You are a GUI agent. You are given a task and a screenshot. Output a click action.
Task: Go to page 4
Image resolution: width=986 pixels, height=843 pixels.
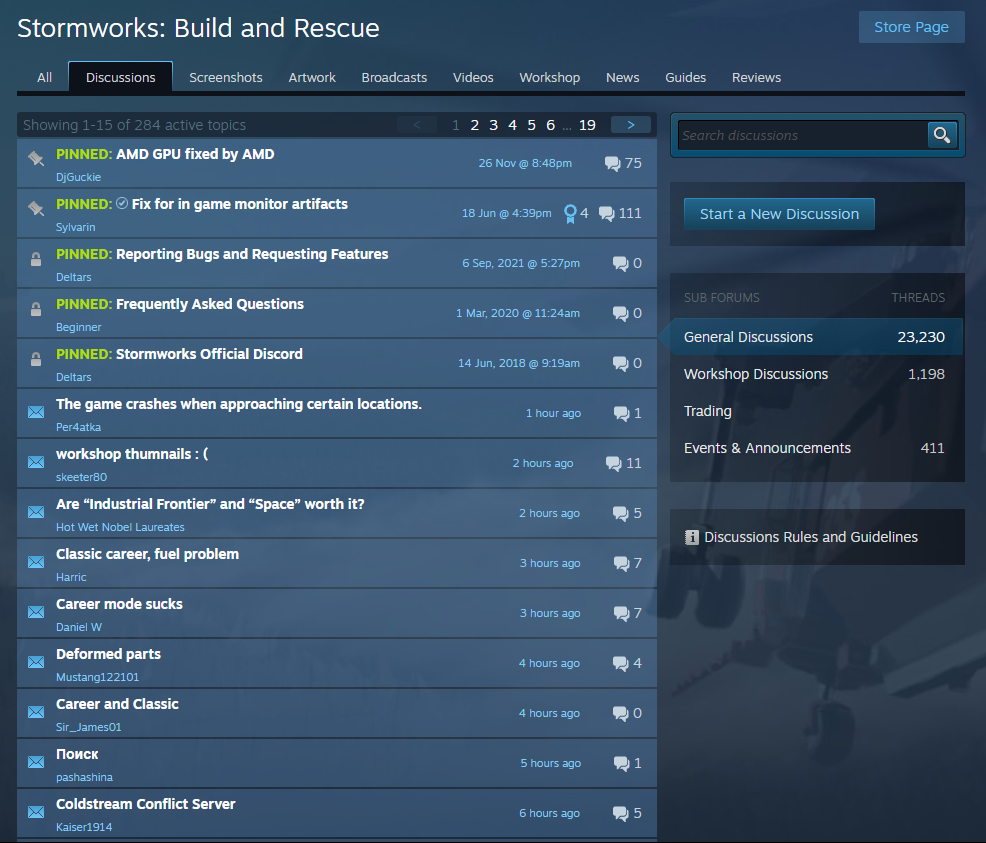click(512, 125)
